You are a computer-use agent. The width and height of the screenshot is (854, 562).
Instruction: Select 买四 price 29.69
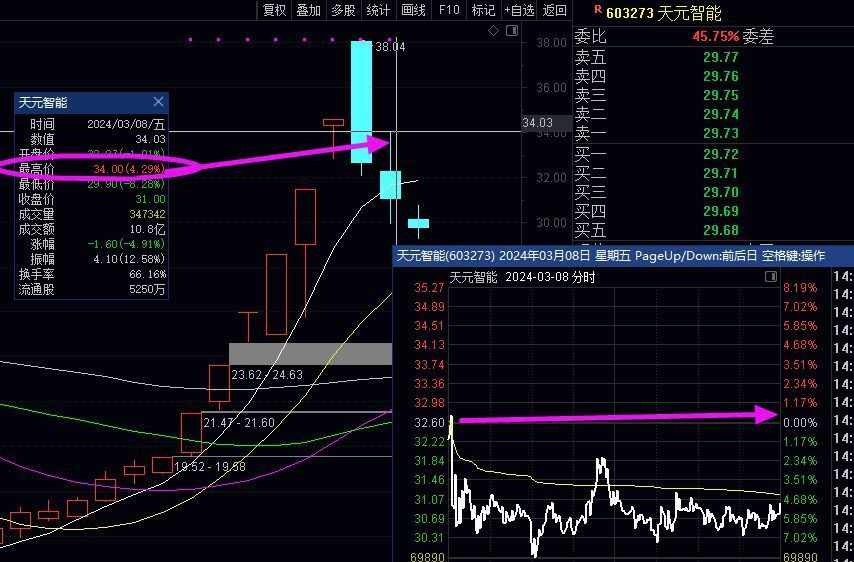(x=721, y=211)
